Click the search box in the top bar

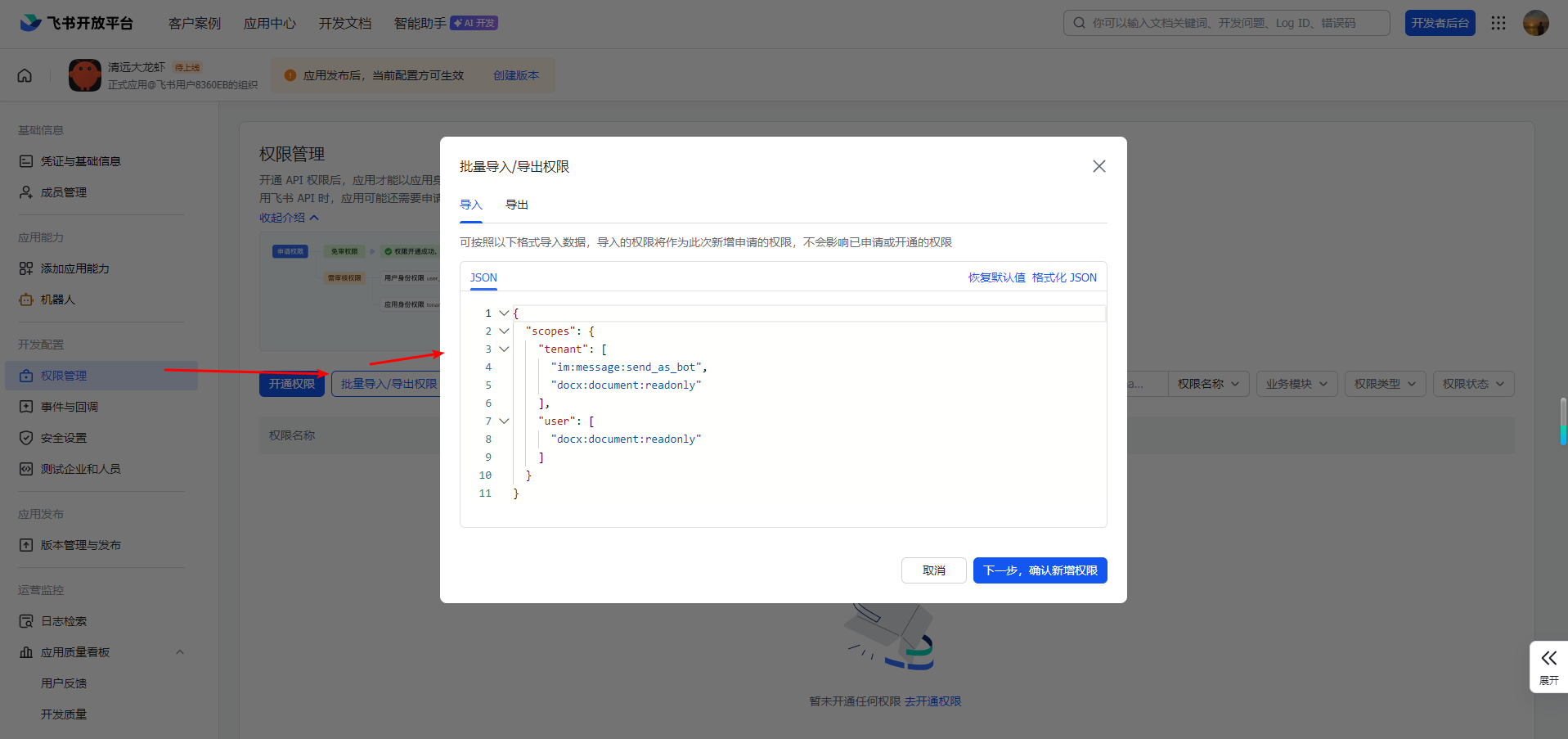click(1227, 22)
